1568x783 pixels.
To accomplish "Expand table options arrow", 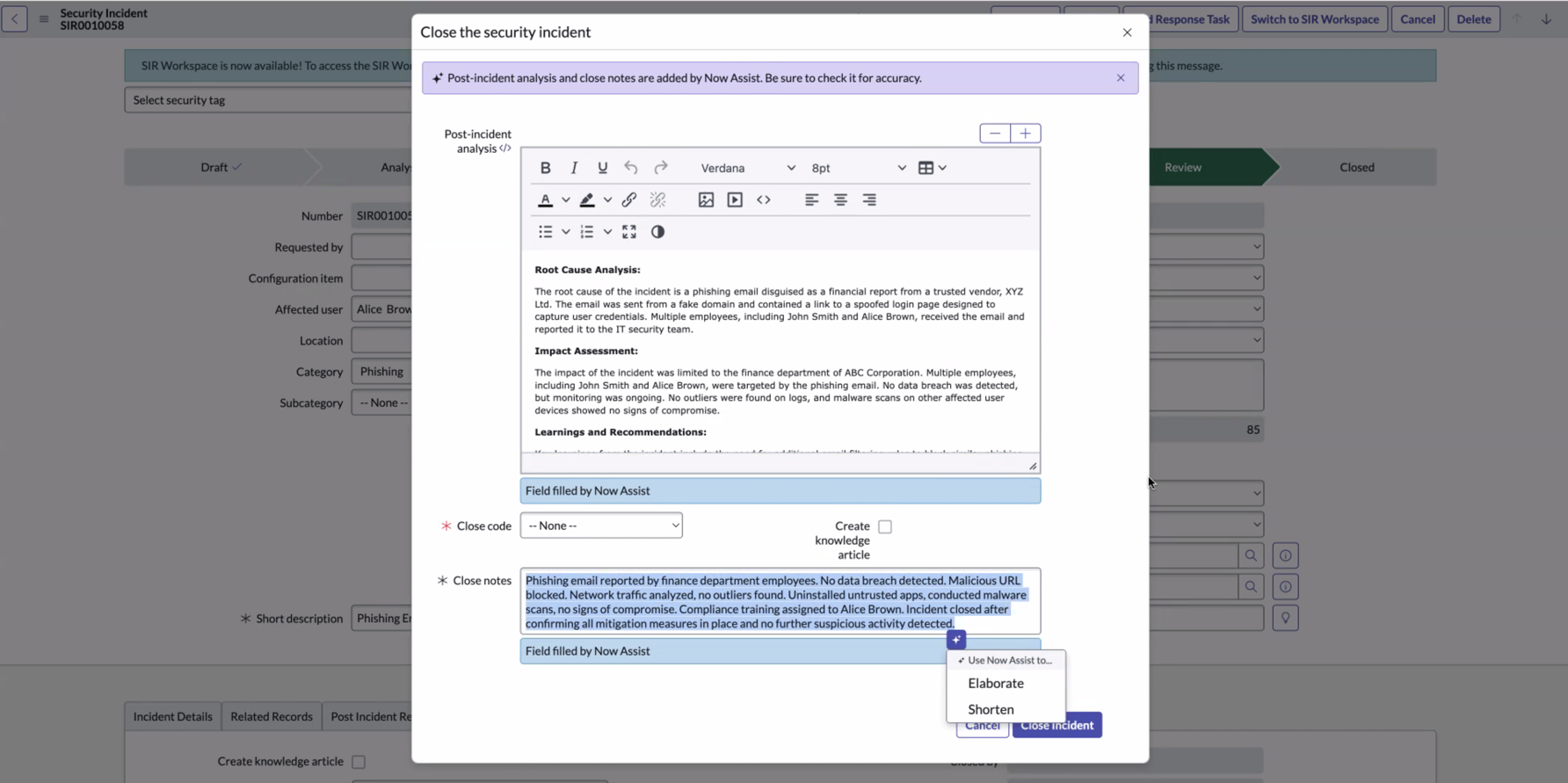I will click(942, 168).
